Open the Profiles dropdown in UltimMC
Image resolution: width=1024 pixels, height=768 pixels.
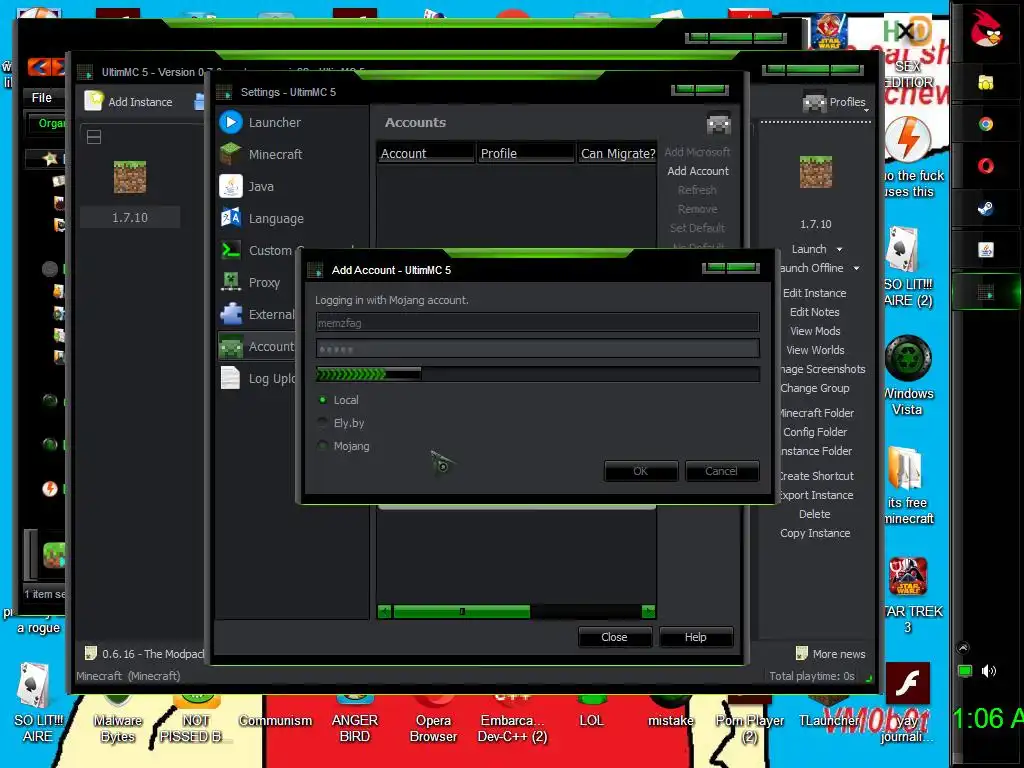tap(837, 103)
